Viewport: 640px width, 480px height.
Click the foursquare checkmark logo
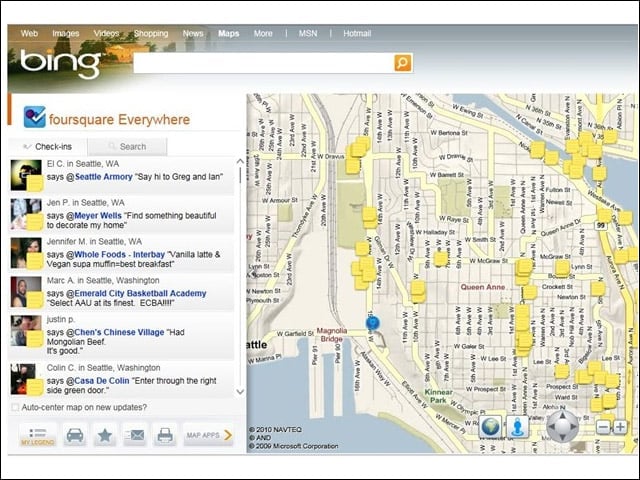click(x=34, y=117)
